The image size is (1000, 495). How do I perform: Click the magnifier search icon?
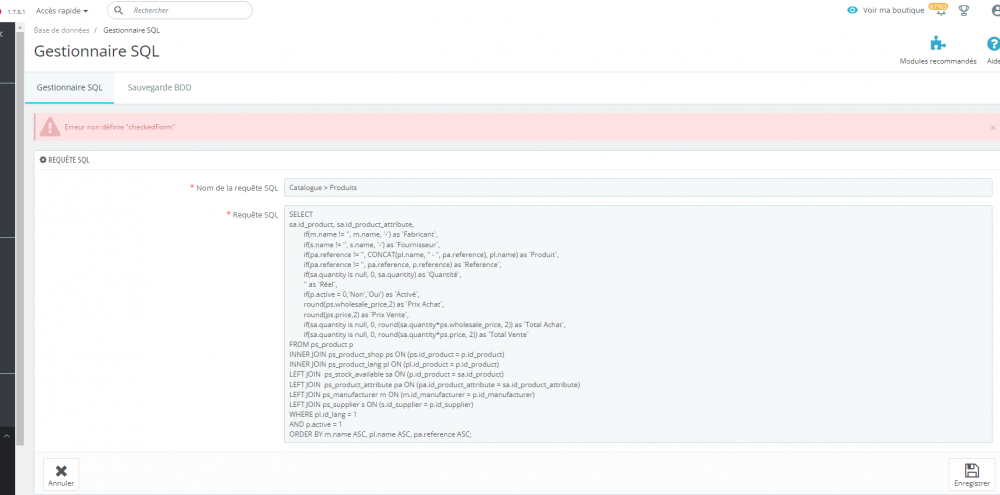click(119, 10)
